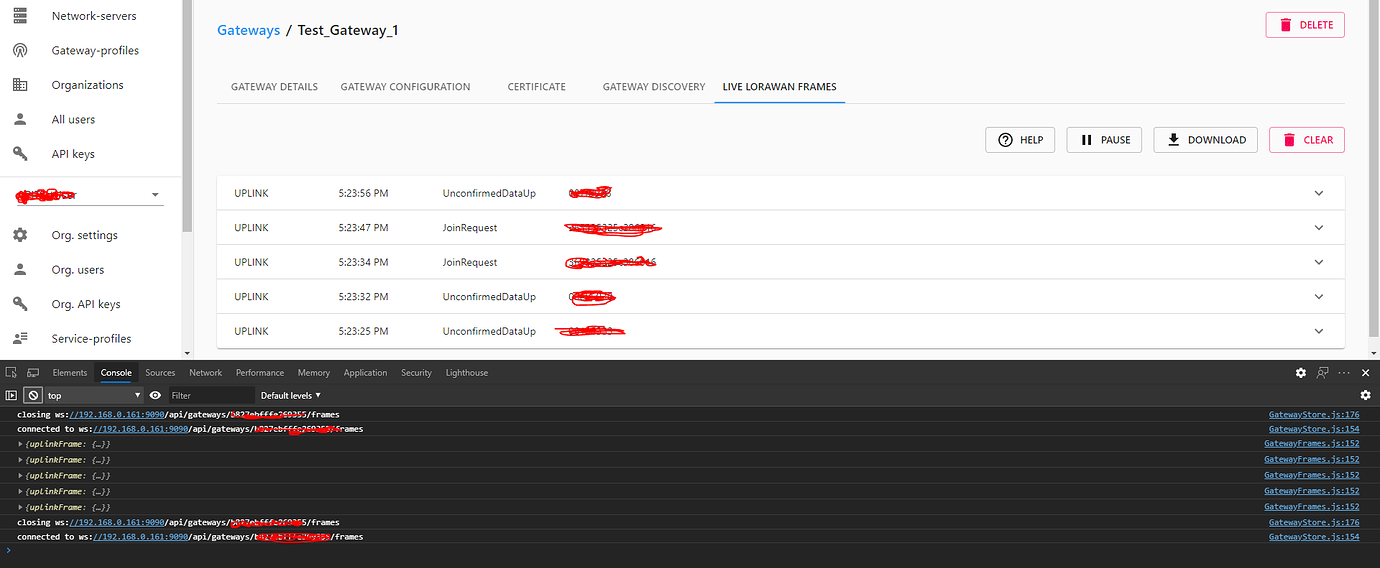The image size is (1380, 568).
Task: Open DevTools Application tab
Action: [365, 372]
